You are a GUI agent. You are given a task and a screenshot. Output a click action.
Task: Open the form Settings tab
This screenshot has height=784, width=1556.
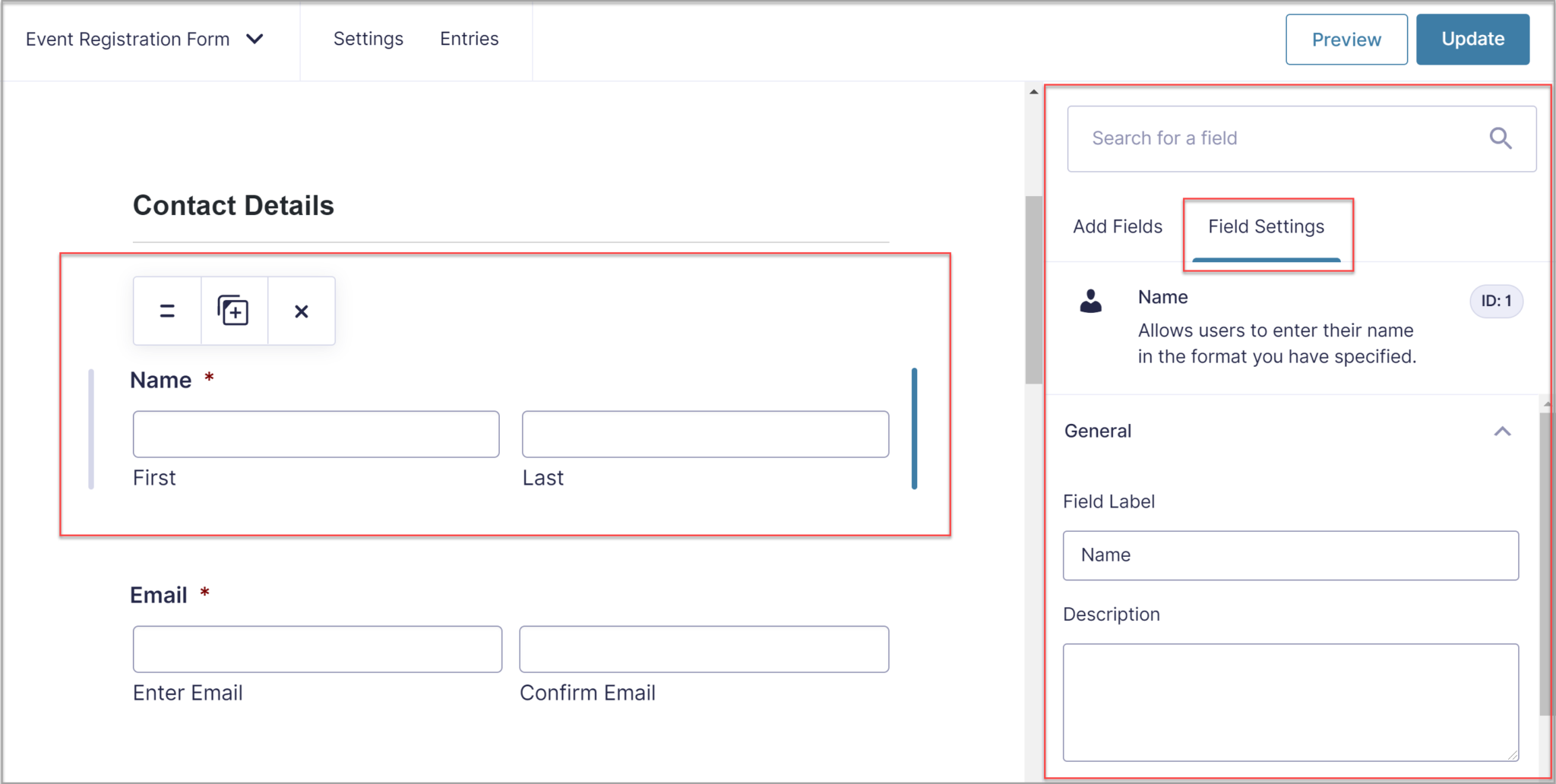click(368, 38)
